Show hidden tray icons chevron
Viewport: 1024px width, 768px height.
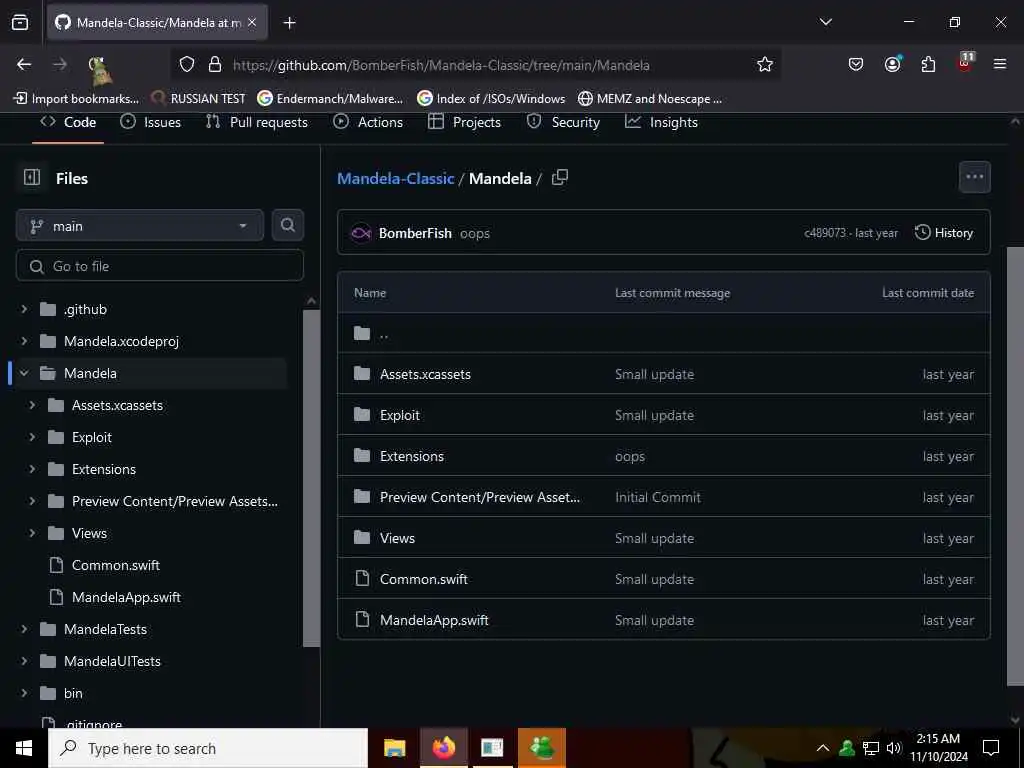coord(823,748)
